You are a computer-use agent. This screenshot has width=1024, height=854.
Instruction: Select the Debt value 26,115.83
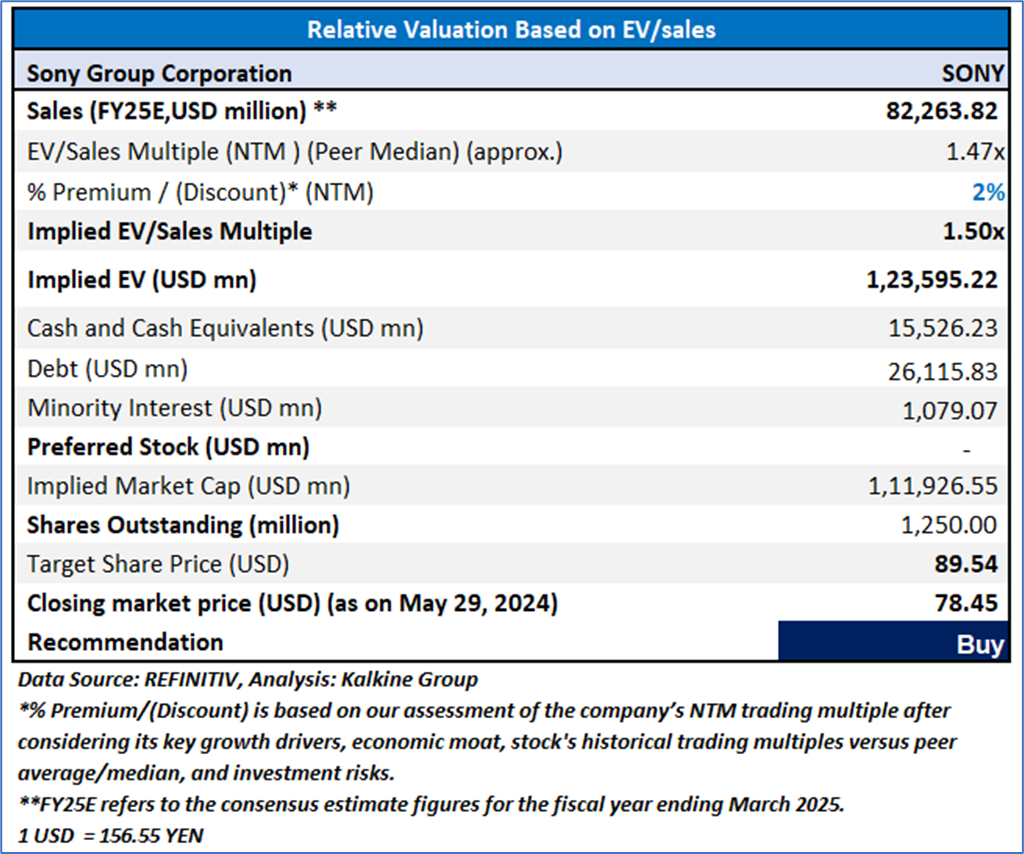coord(942,371)
